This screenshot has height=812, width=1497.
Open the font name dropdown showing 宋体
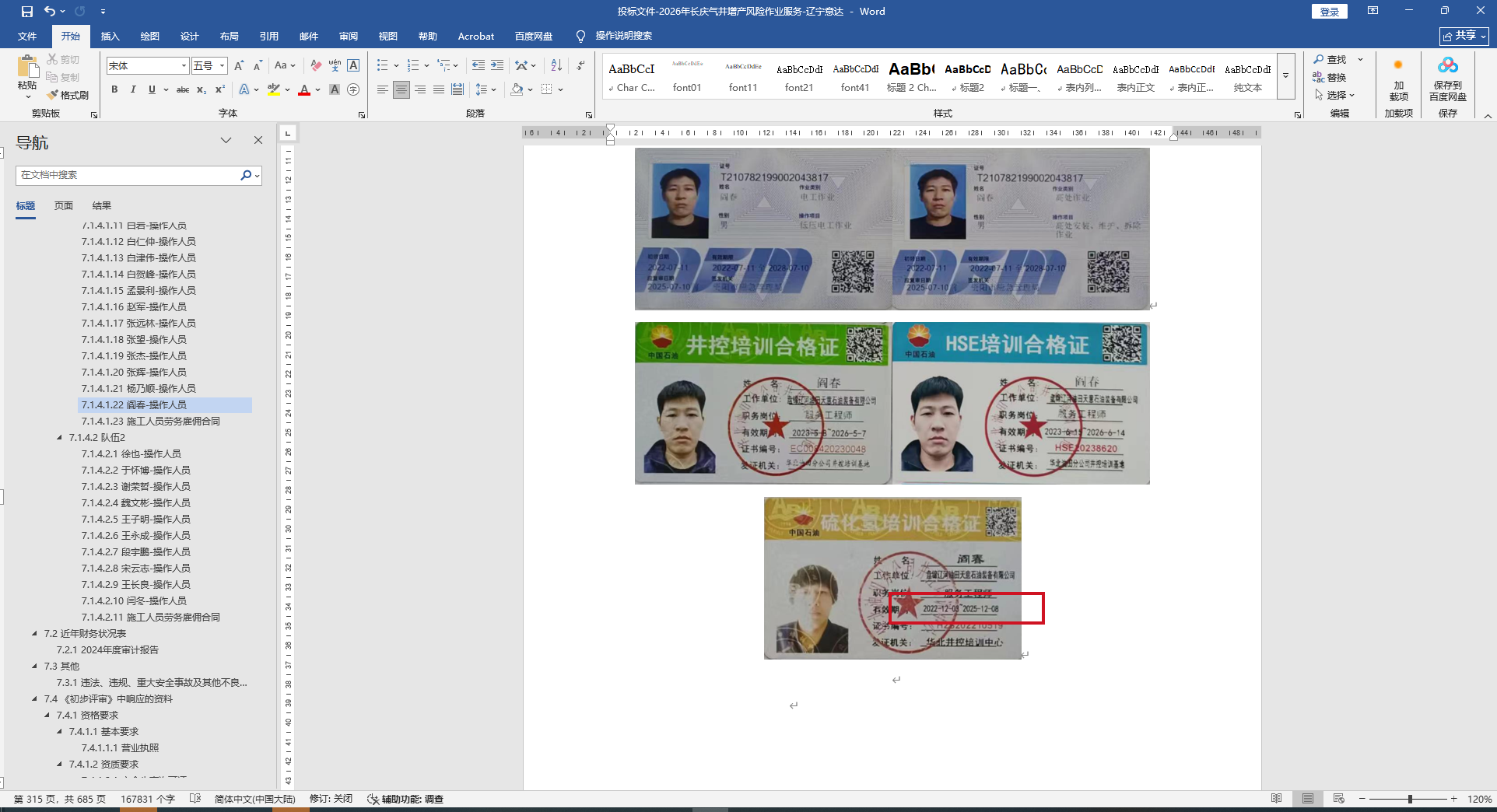point(184,66)
